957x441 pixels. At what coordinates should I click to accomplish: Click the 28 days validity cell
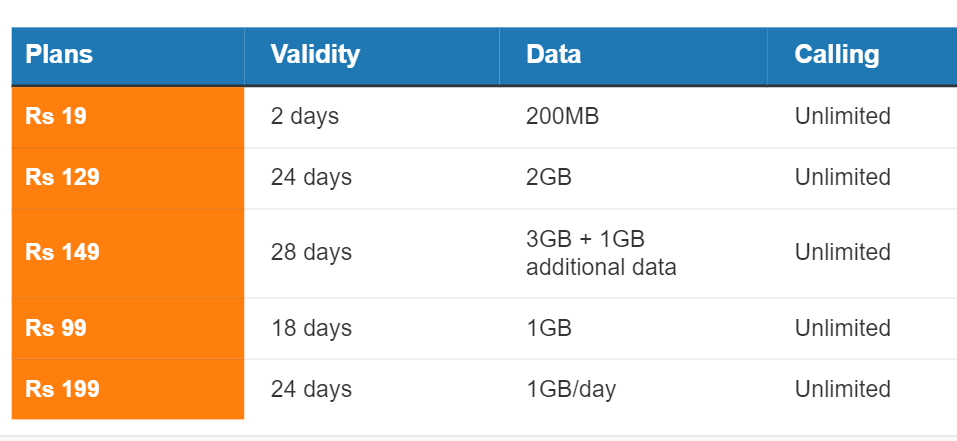(x=311, y=253)
